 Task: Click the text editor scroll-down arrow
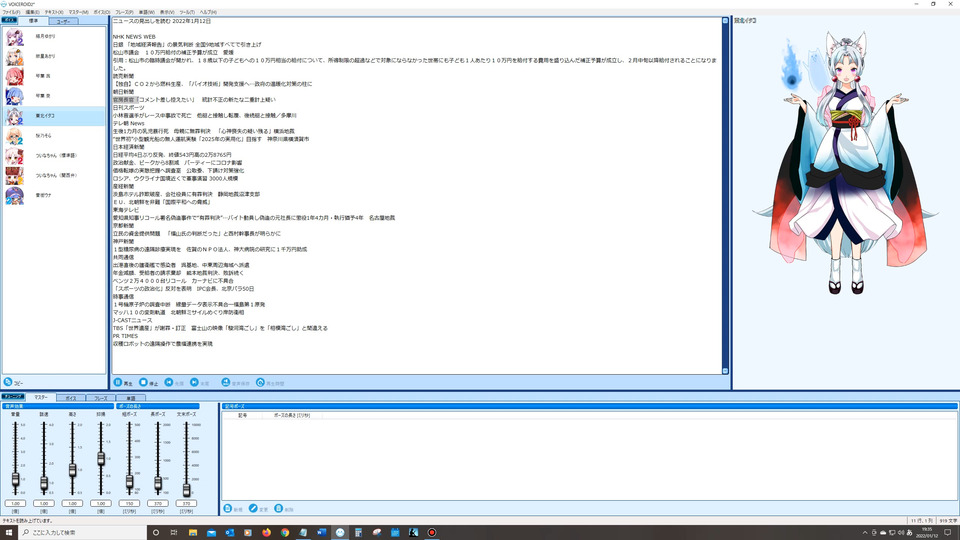(x=726, y=371)
